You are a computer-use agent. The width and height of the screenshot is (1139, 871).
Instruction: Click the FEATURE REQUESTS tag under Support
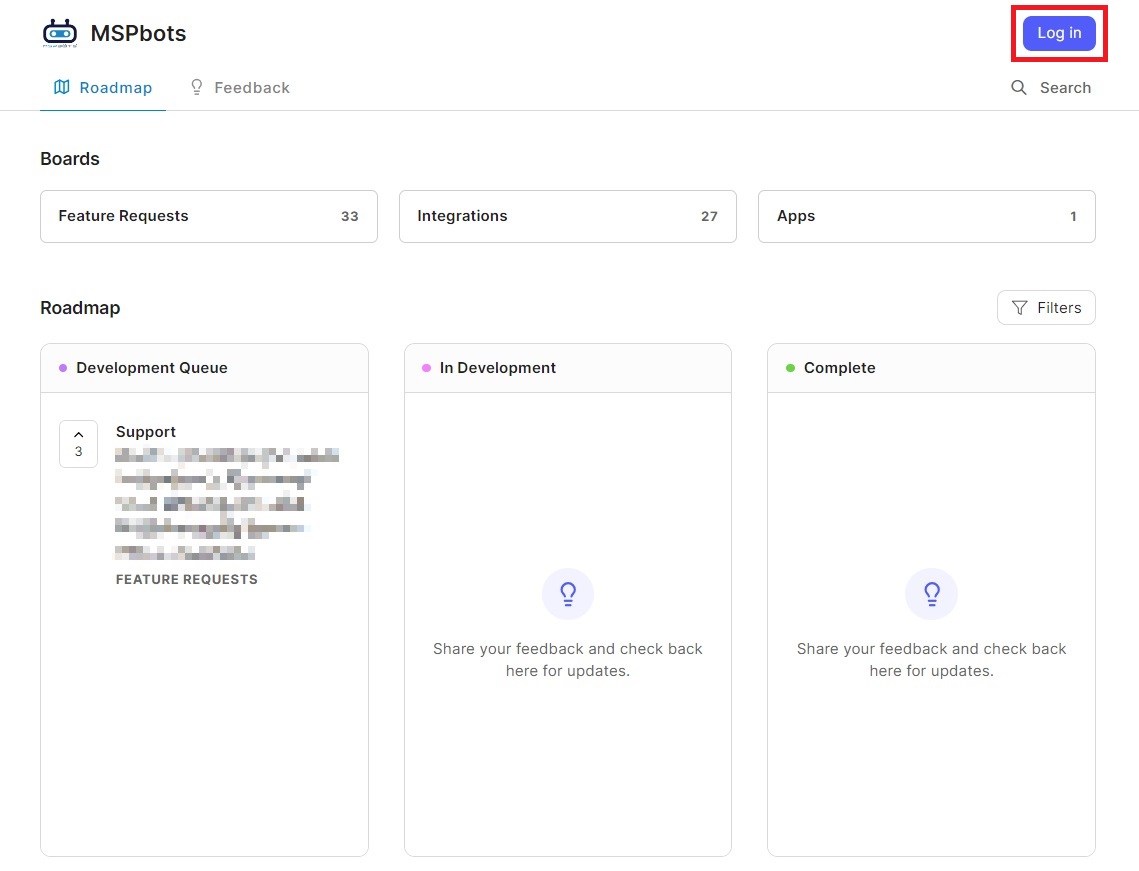[x=187, y=579]
